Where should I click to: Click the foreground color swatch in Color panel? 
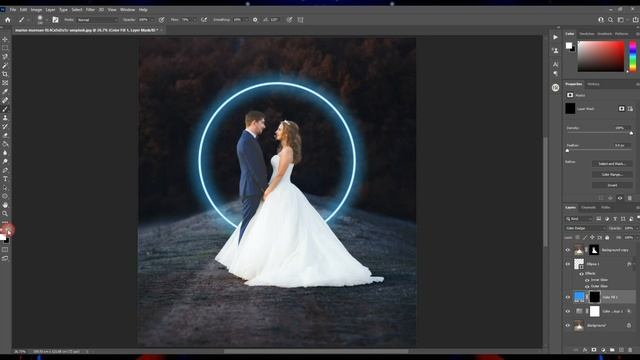569,46
